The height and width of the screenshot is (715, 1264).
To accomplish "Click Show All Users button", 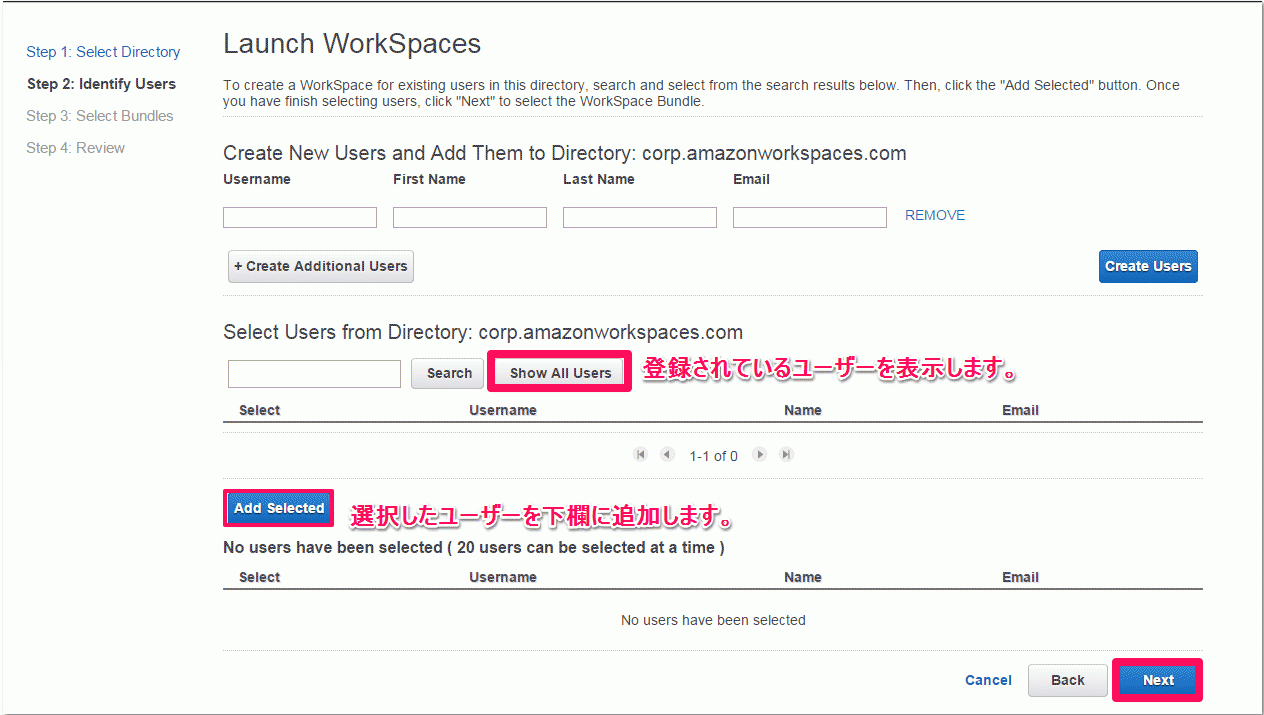I will click(x=560, y=373).
